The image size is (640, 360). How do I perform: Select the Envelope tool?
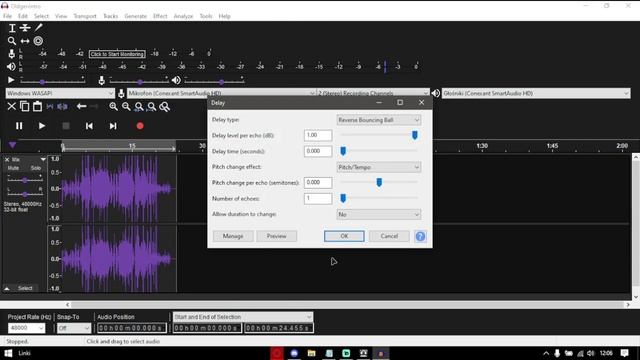point(25,28)
